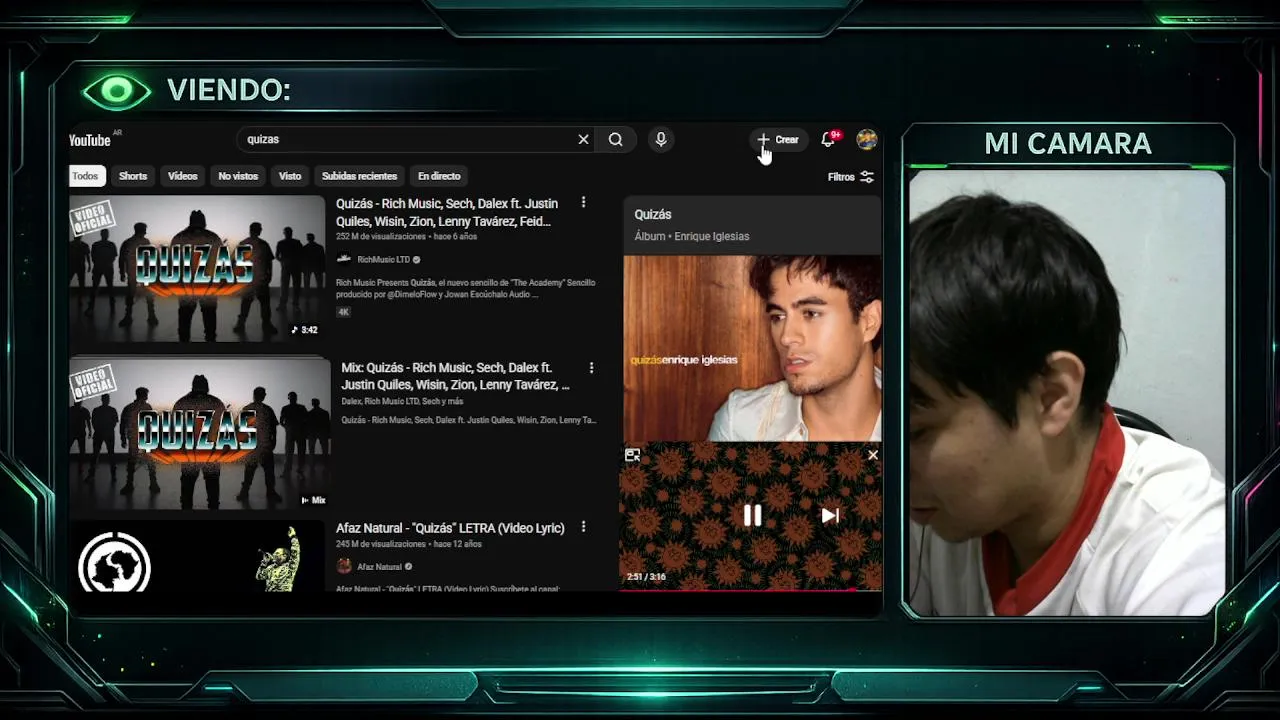Click the 252 M de visualizaciones text

(382, 237)
